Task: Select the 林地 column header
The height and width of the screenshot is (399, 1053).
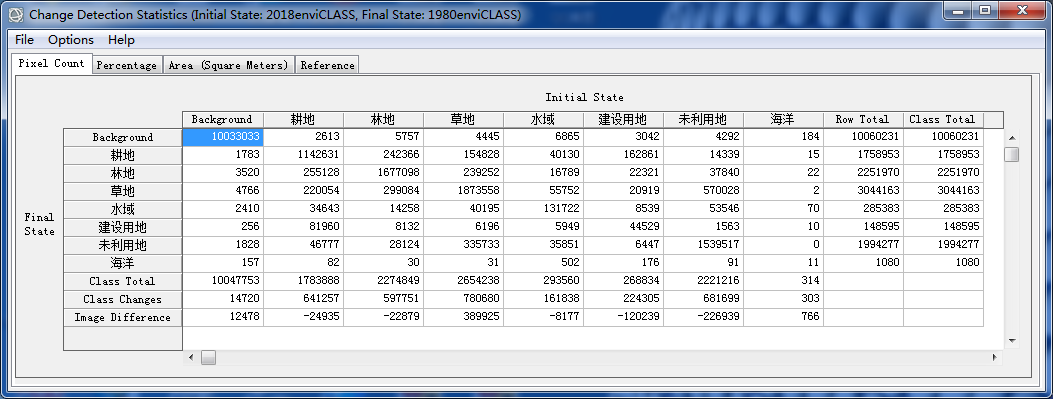Action: click(383, 120)
